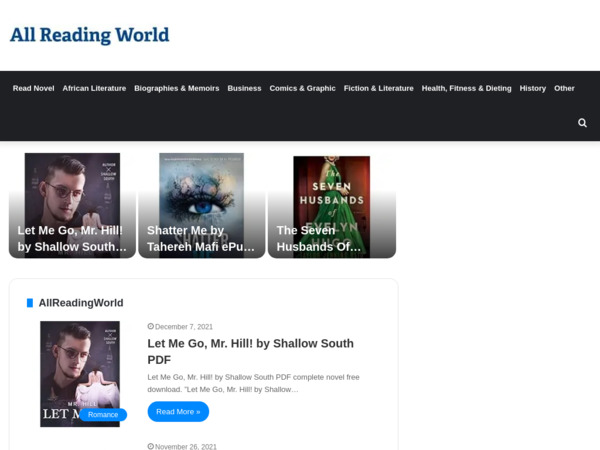Click the AllReadingWorld section heading
This screenshot has width=600, height=450.
coord(81,303)
